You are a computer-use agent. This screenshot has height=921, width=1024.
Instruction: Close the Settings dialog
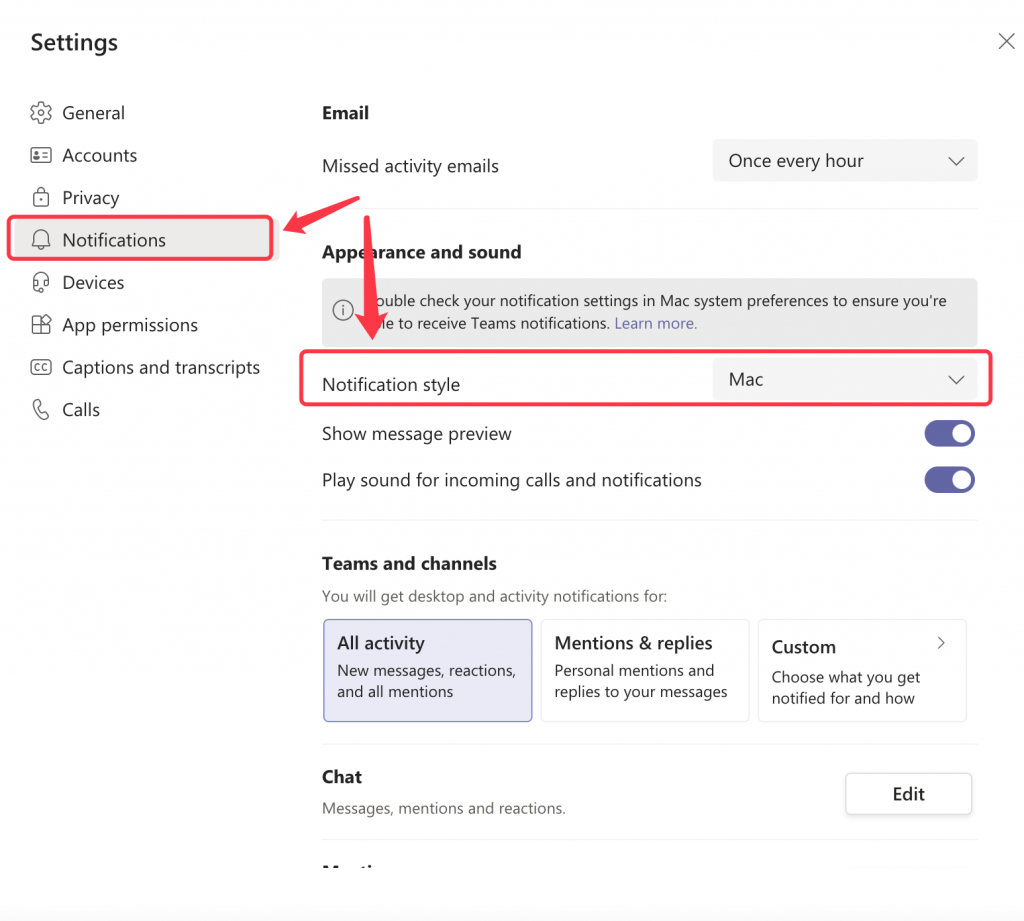1006,41
